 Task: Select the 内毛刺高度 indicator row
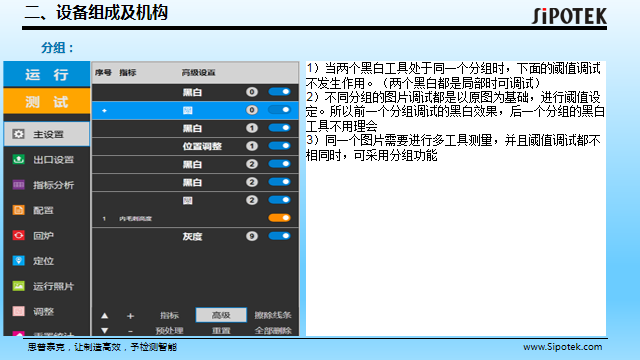tap(195, 218)
